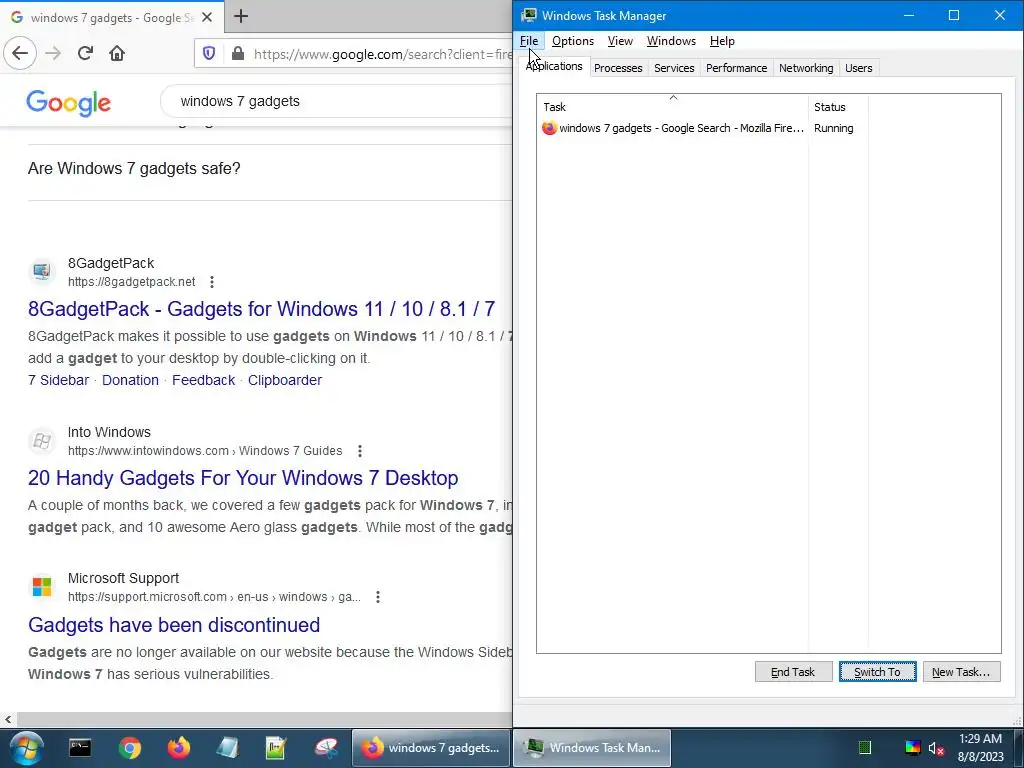Click the Google logo

(x=69, y=103)
